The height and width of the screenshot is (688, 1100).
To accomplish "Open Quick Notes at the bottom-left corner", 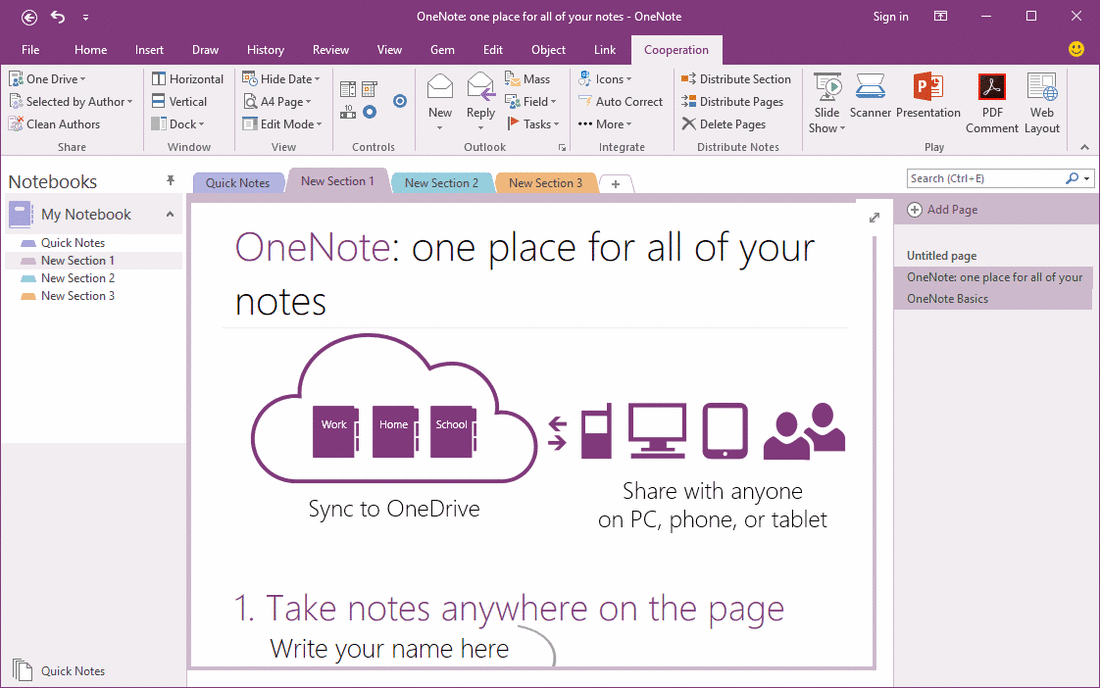I will 59,670.
